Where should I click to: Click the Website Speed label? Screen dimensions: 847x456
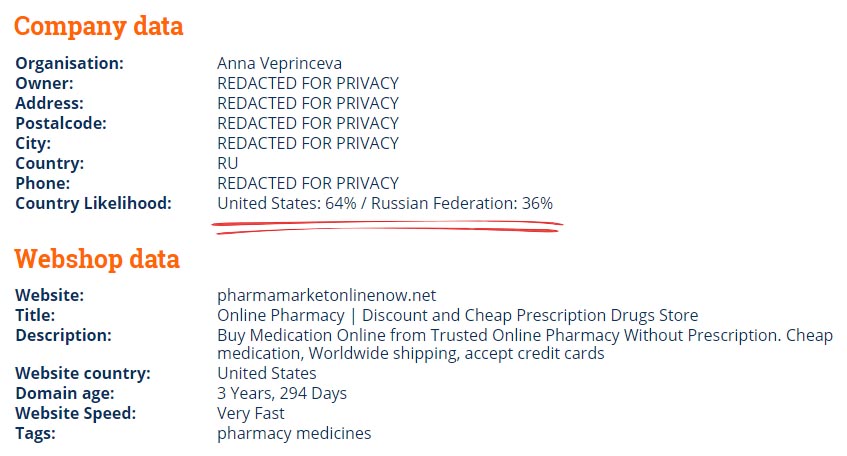(x=76, y=414)
